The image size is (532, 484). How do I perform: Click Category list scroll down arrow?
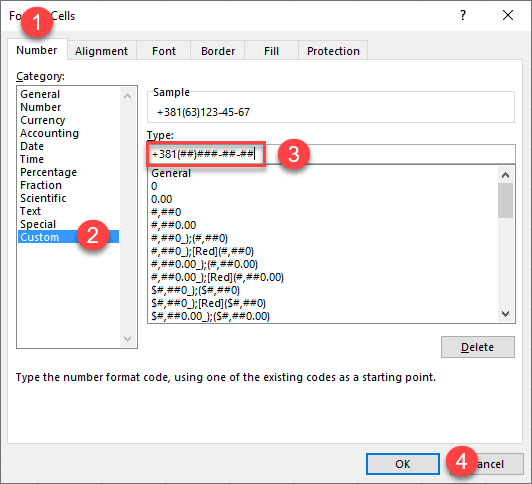[x=128, y=338]
